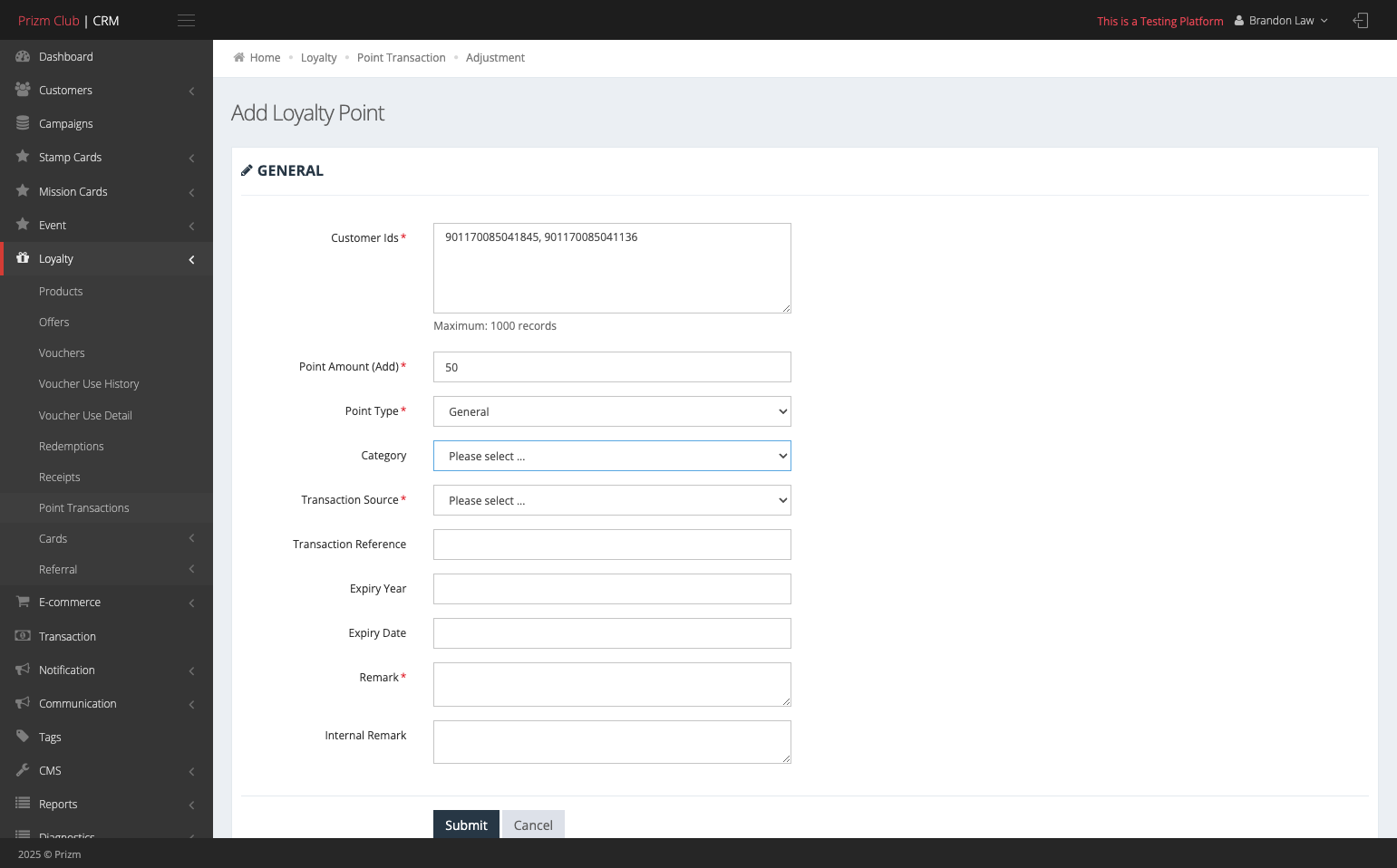Follow the Point Transaction breadcrumb link

402,58
